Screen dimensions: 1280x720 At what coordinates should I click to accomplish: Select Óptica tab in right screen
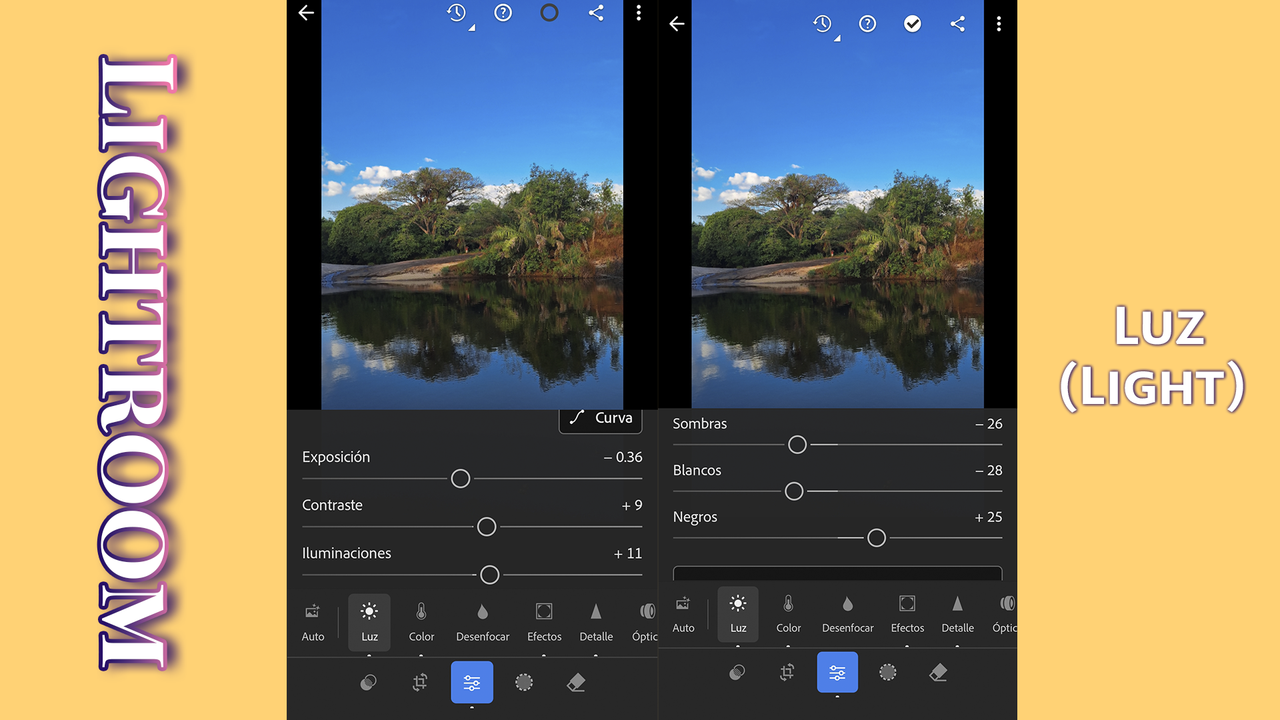(x=1005, y=615)
